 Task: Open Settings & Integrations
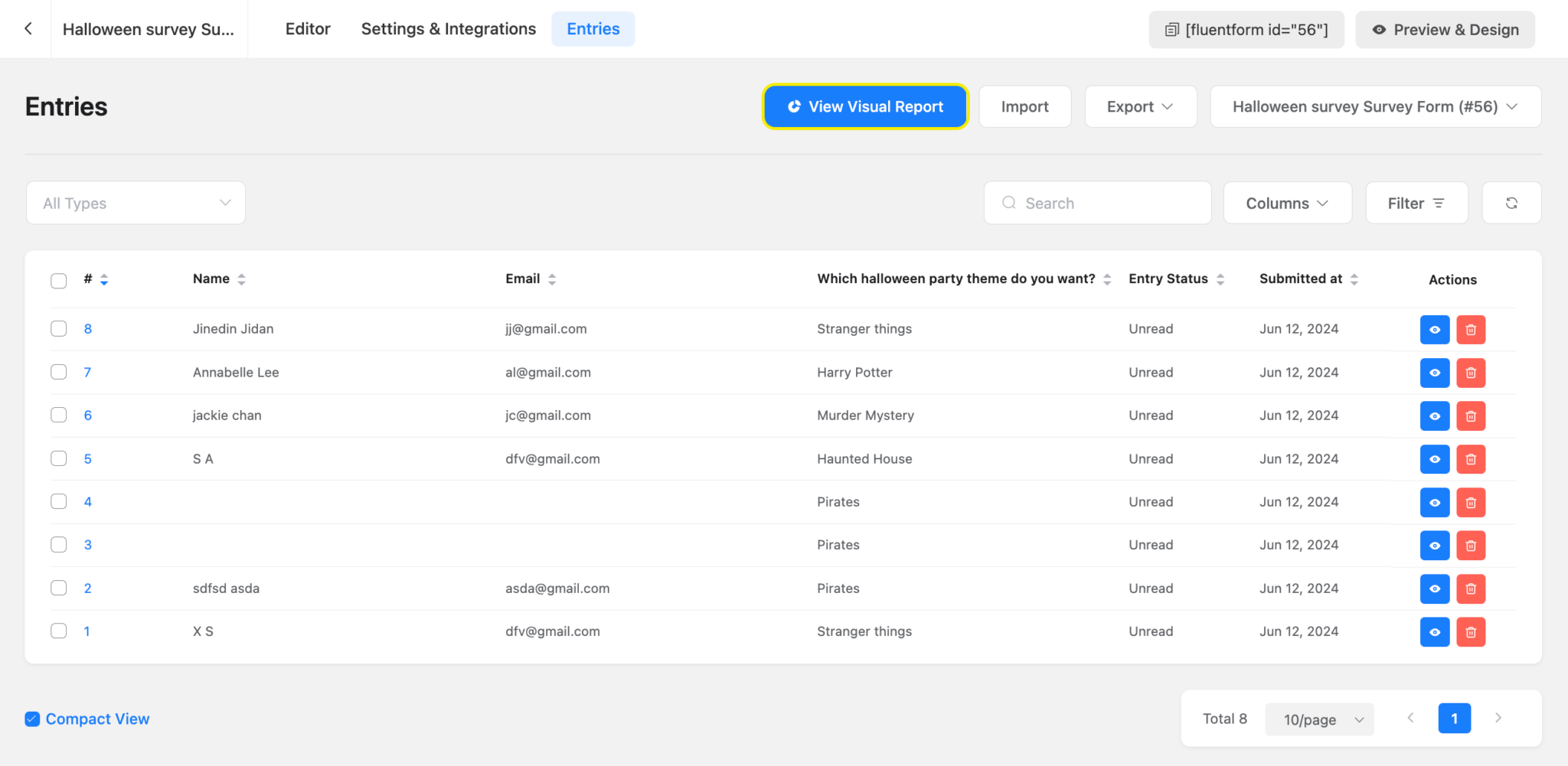tap(448, 28)
